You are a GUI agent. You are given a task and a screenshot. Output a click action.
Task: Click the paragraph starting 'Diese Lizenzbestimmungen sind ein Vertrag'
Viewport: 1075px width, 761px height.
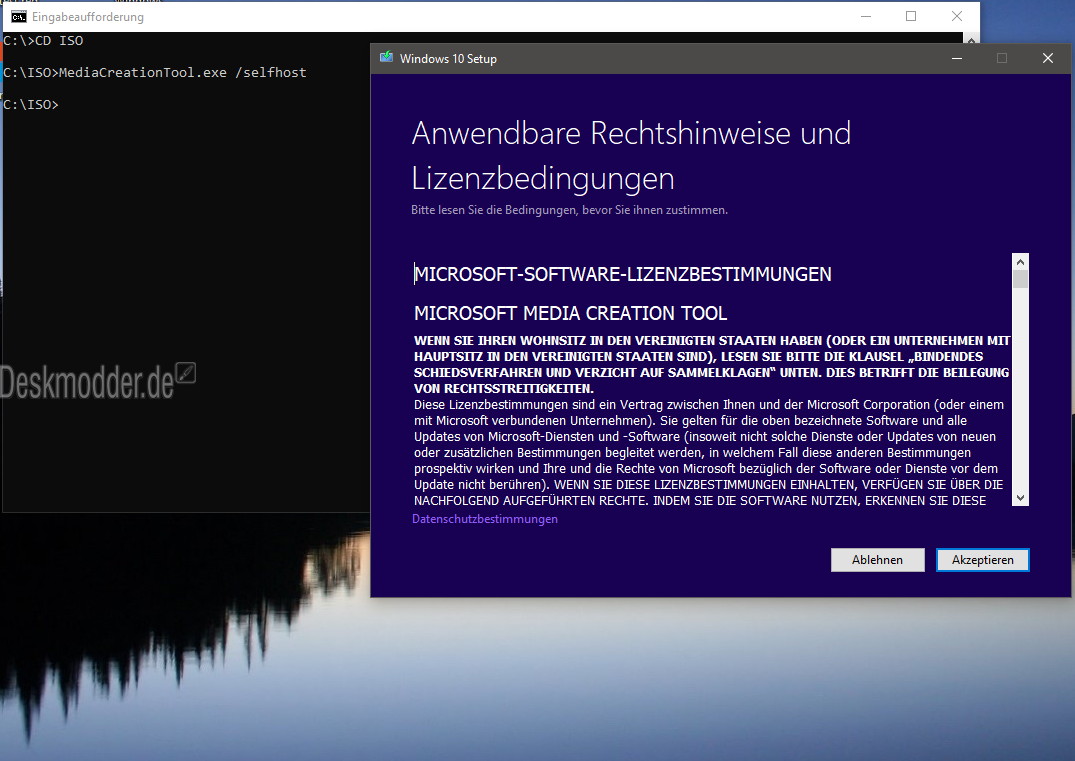point(709,452)
